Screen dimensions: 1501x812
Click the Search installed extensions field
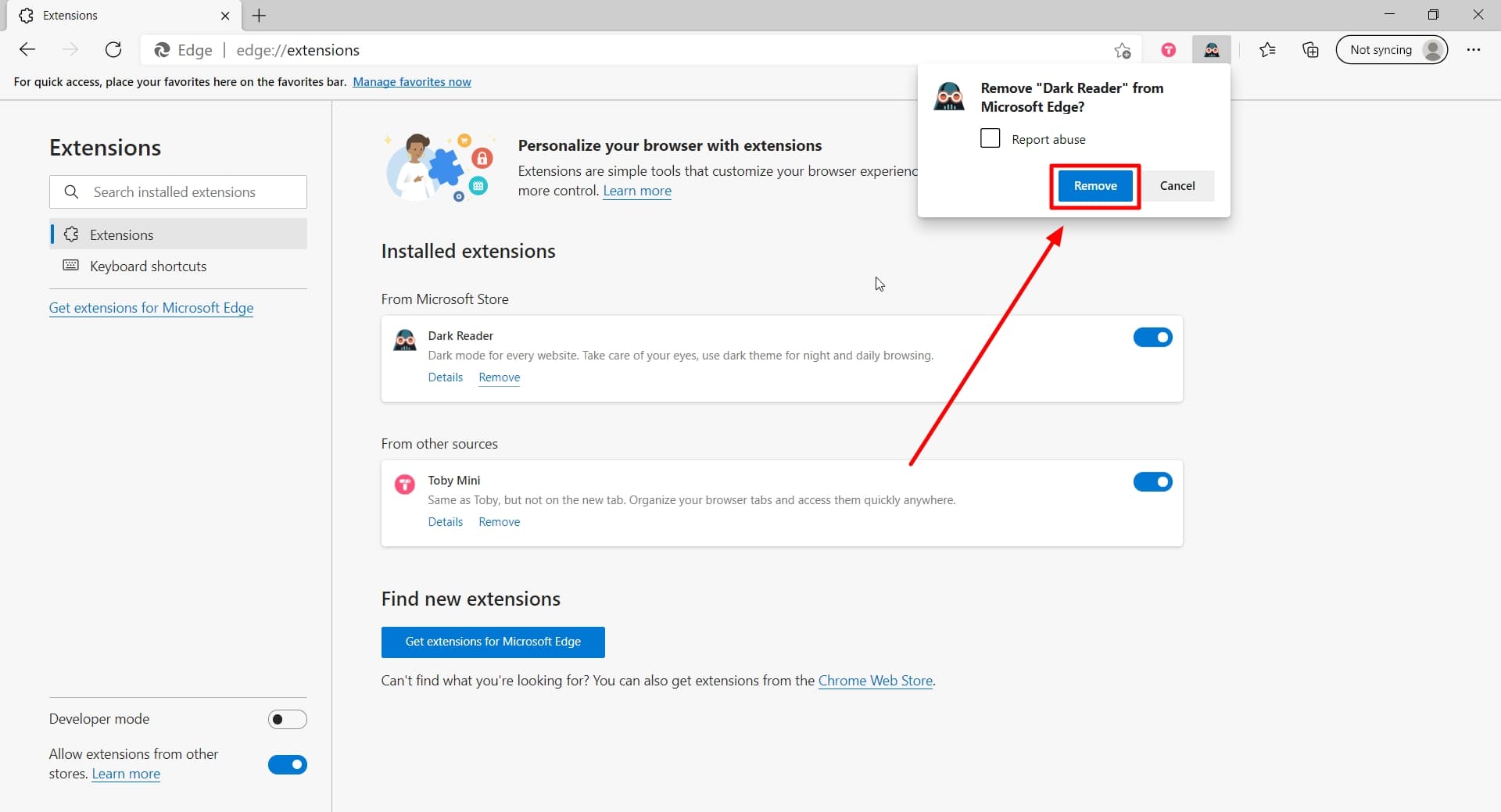178,192
